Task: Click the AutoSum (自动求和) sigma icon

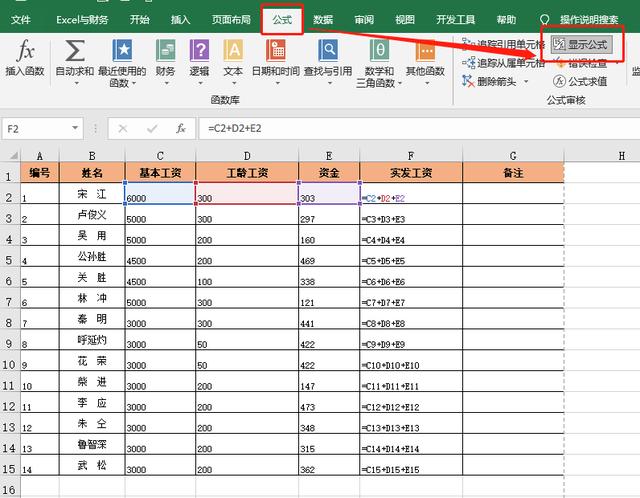Action: tap(75, 51)
